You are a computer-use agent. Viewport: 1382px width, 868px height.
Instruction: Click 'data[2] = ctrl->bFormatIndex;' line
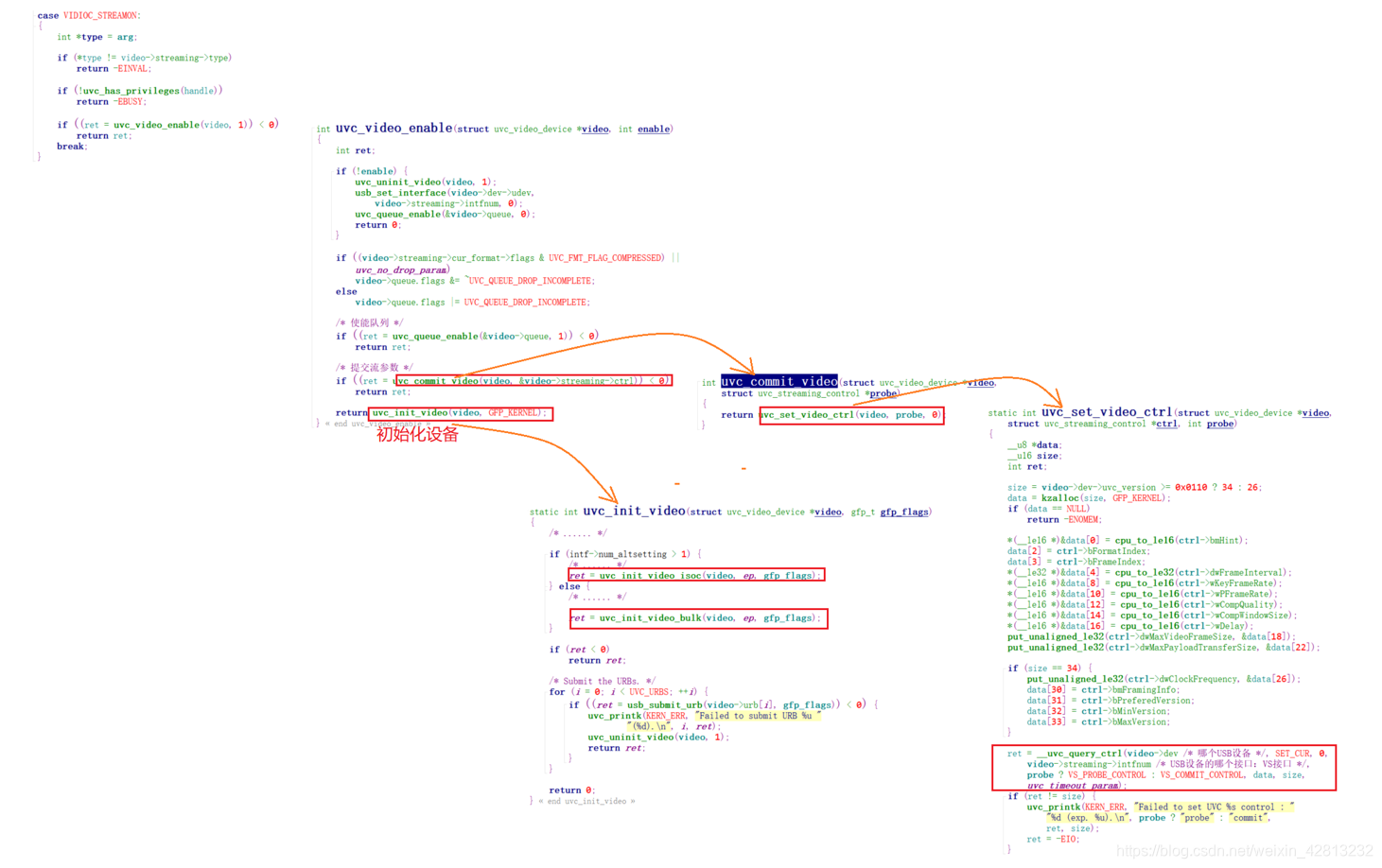pos(1078,551)
